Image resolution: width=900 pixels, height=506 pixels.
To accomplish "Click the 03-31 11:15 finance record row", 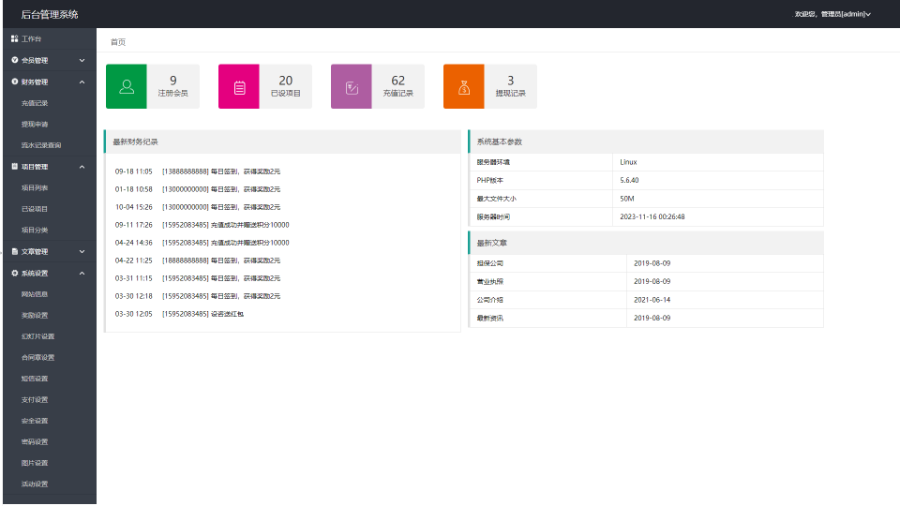I will click(197, 278).
